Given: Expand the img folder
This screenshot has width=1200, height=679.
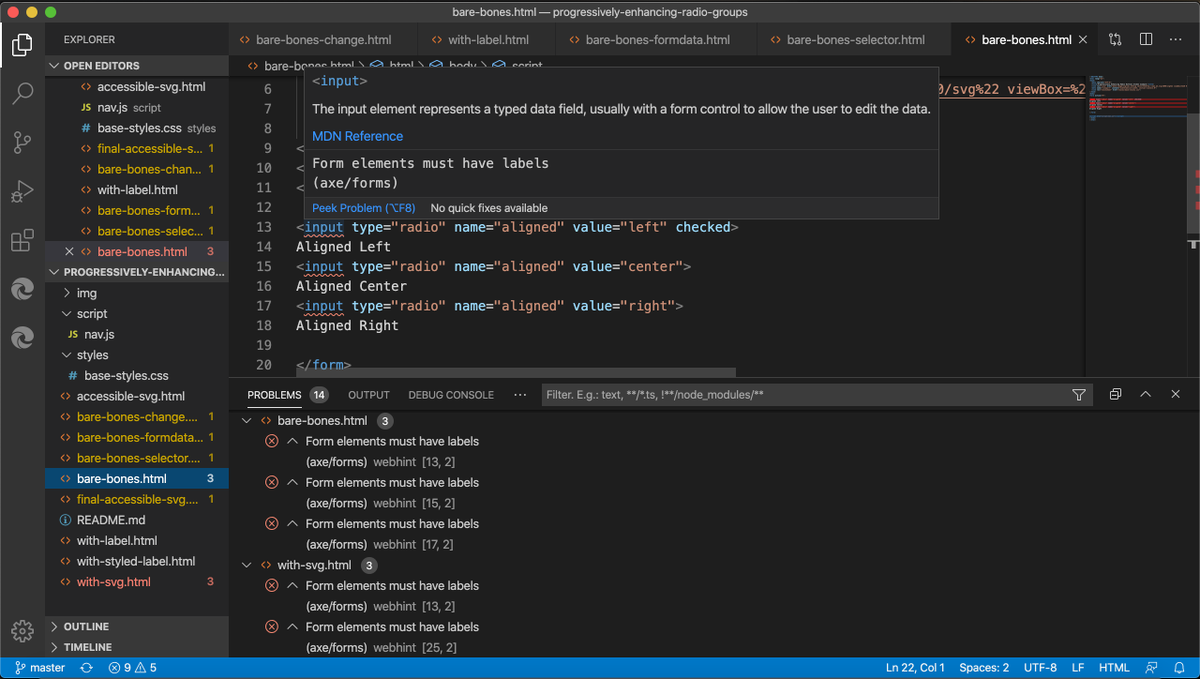Looking at the screenshot, I should tap(137, 293).
